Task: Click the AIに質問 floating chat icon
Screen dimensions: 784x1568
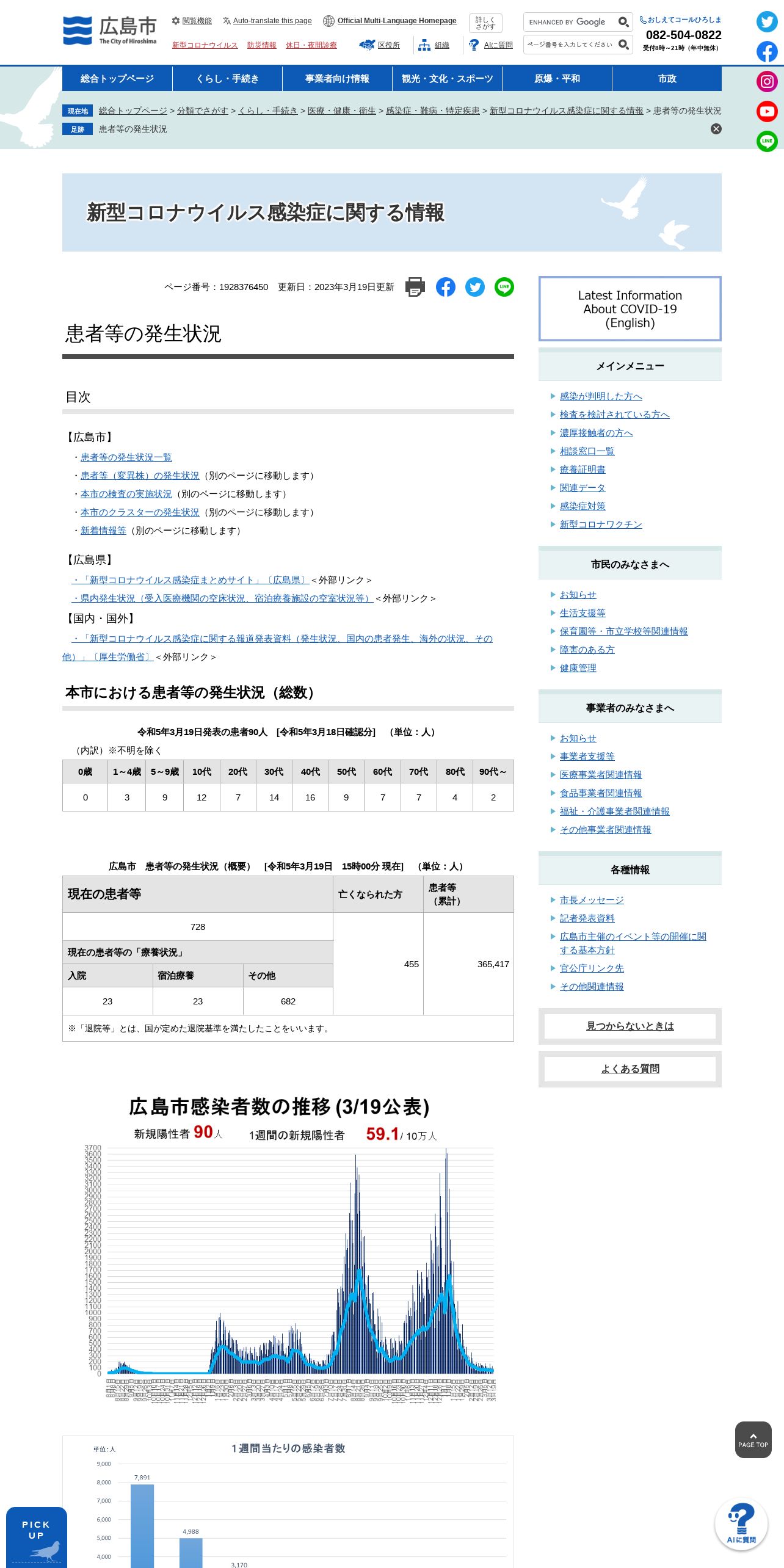Action: [x=741, y=1524]
